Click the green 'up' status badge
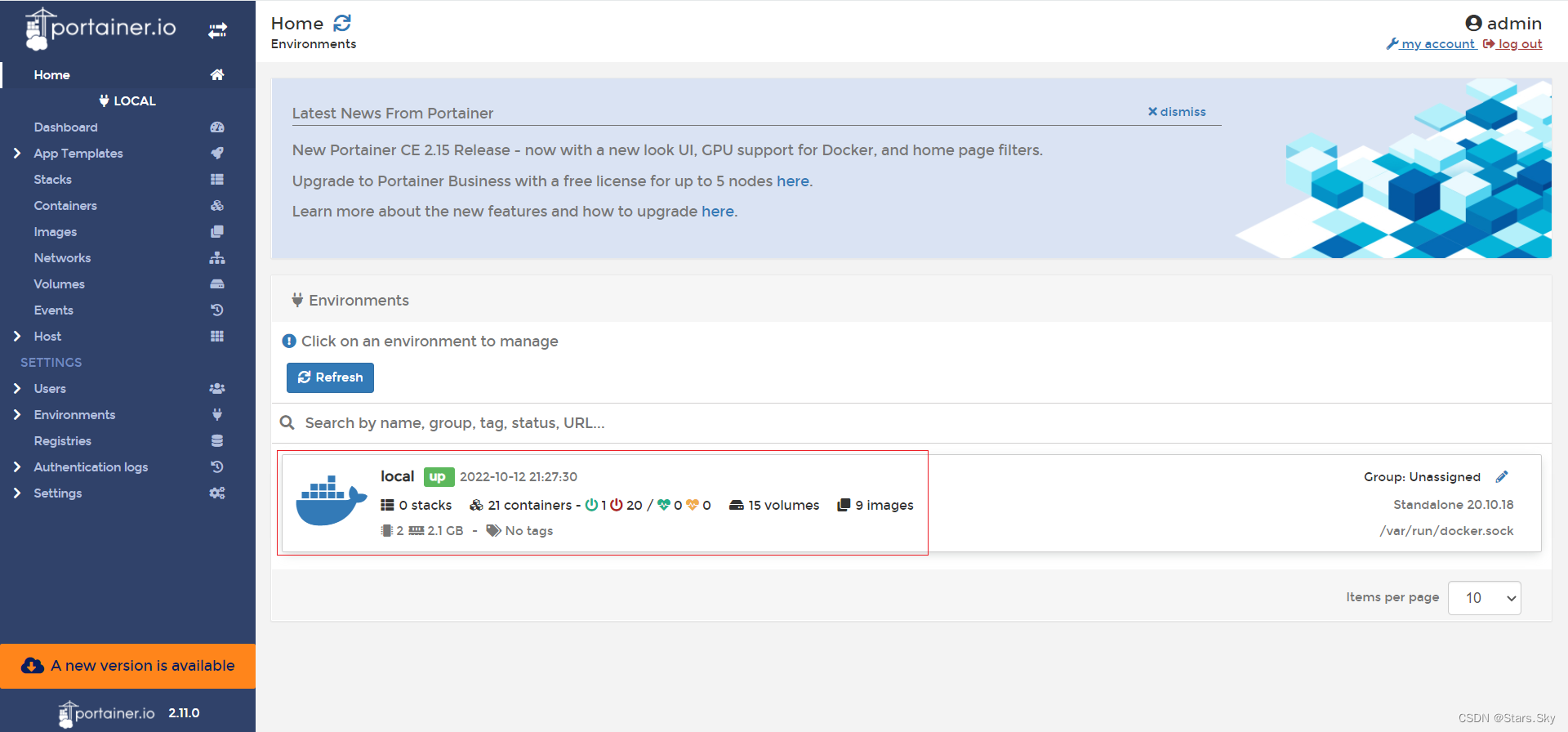The height and width of the screenshot is (732, 1568). [x=439, y=477]
